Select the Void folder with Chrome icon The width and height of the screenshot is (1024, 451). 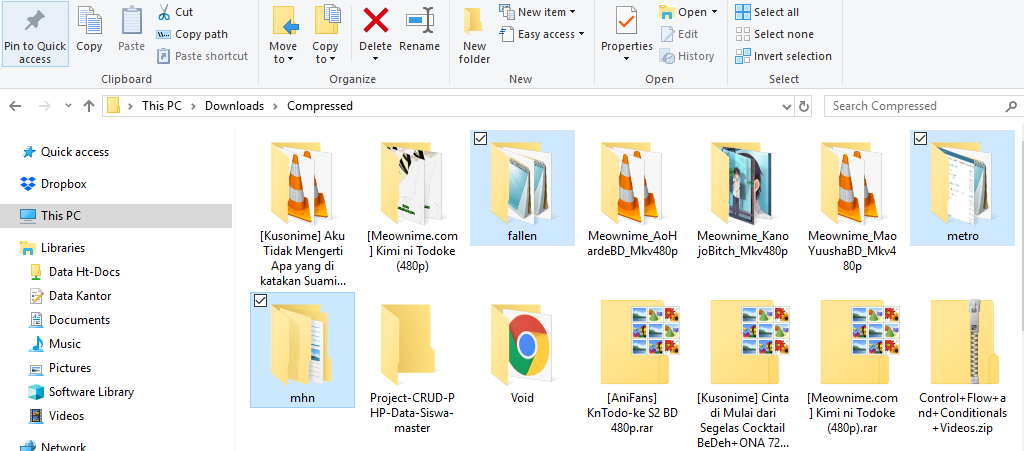tap(521, 345)
